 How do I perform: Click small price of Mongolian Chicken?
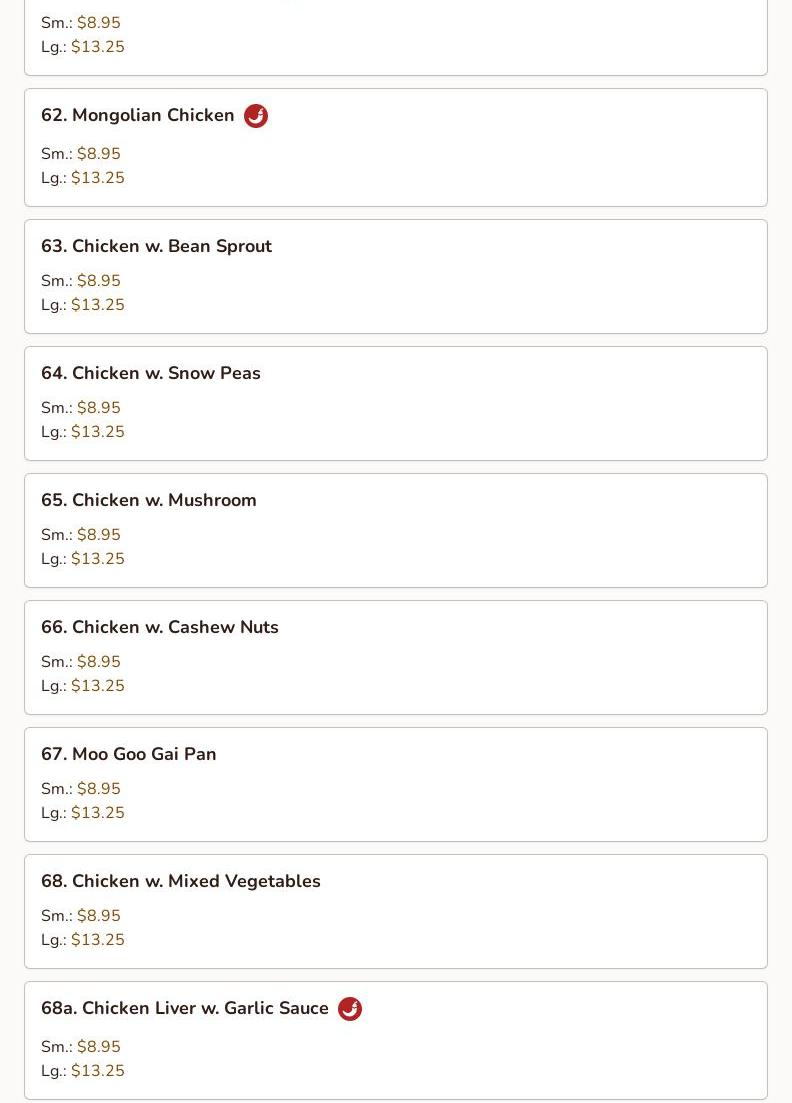pos(98,154)
